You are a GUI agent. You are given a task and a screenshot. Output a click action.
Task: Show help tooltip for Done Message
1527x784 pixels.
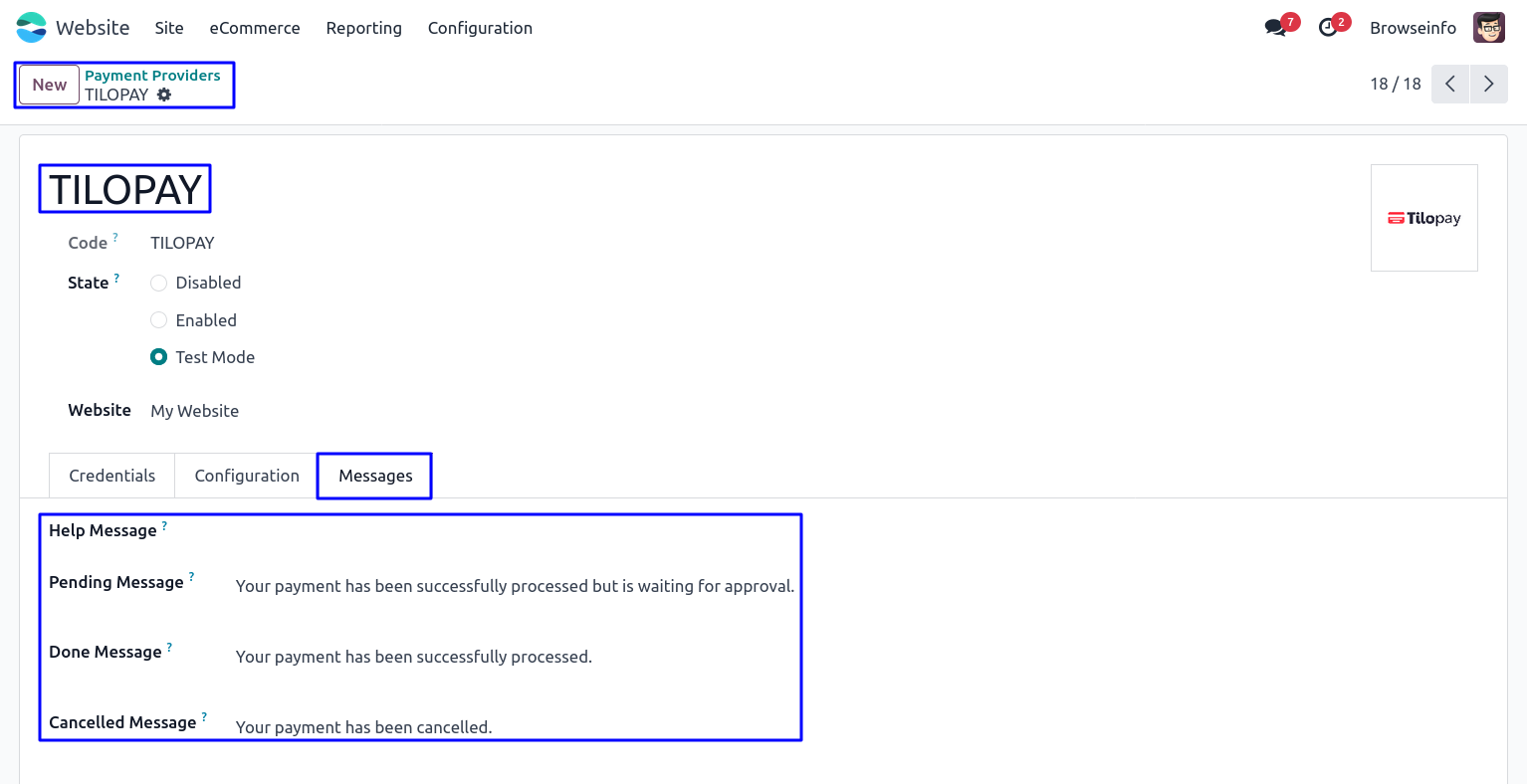169,647
